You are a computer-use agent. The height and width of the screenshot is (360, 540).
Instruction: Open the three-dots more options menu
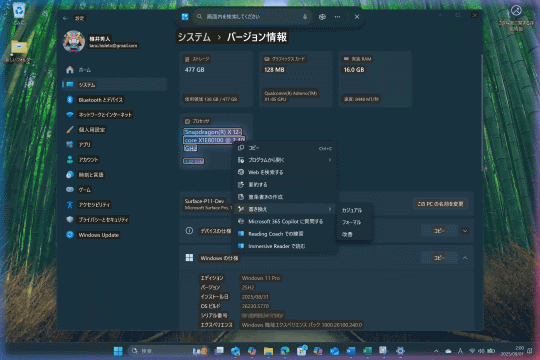337,17
